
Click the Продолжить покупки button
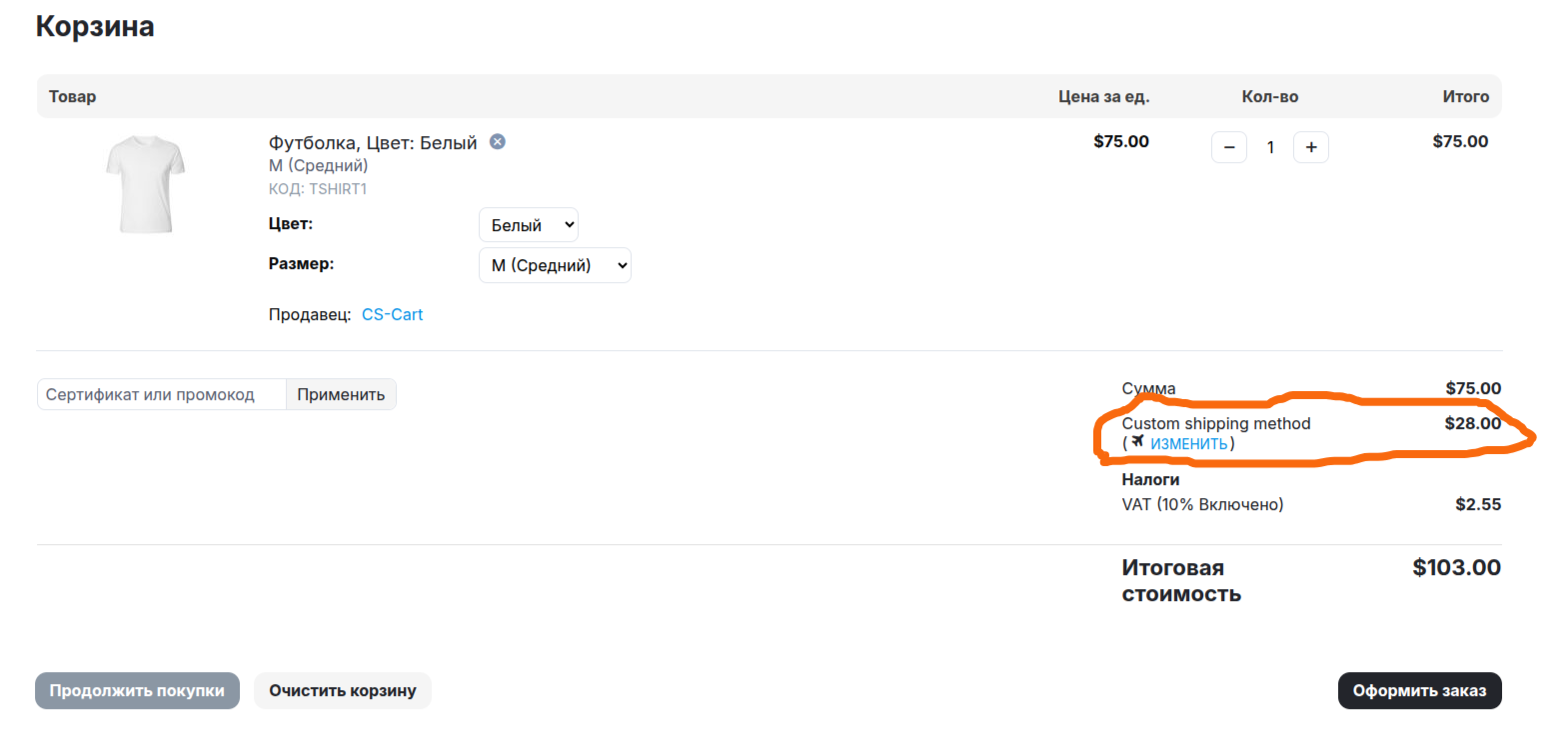tap(137, 691)
